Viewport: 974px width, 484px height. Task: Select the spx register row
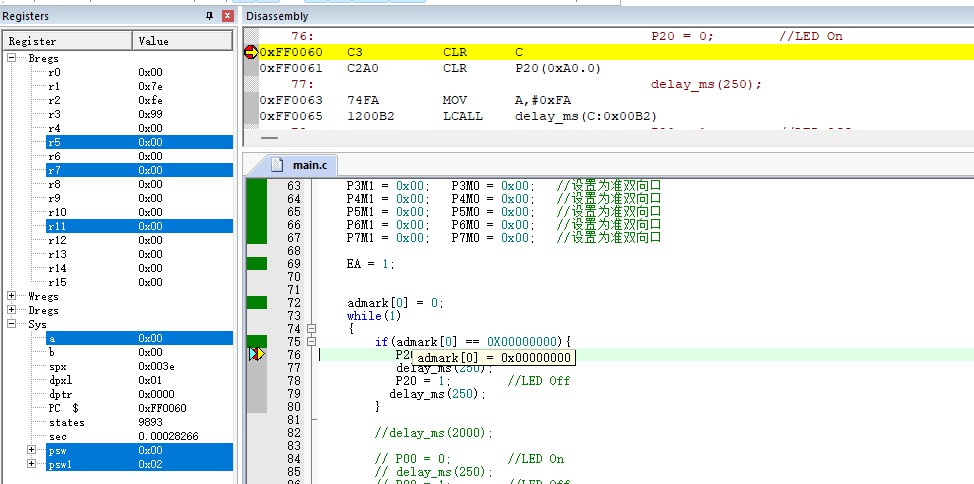(x=139, y=366)
